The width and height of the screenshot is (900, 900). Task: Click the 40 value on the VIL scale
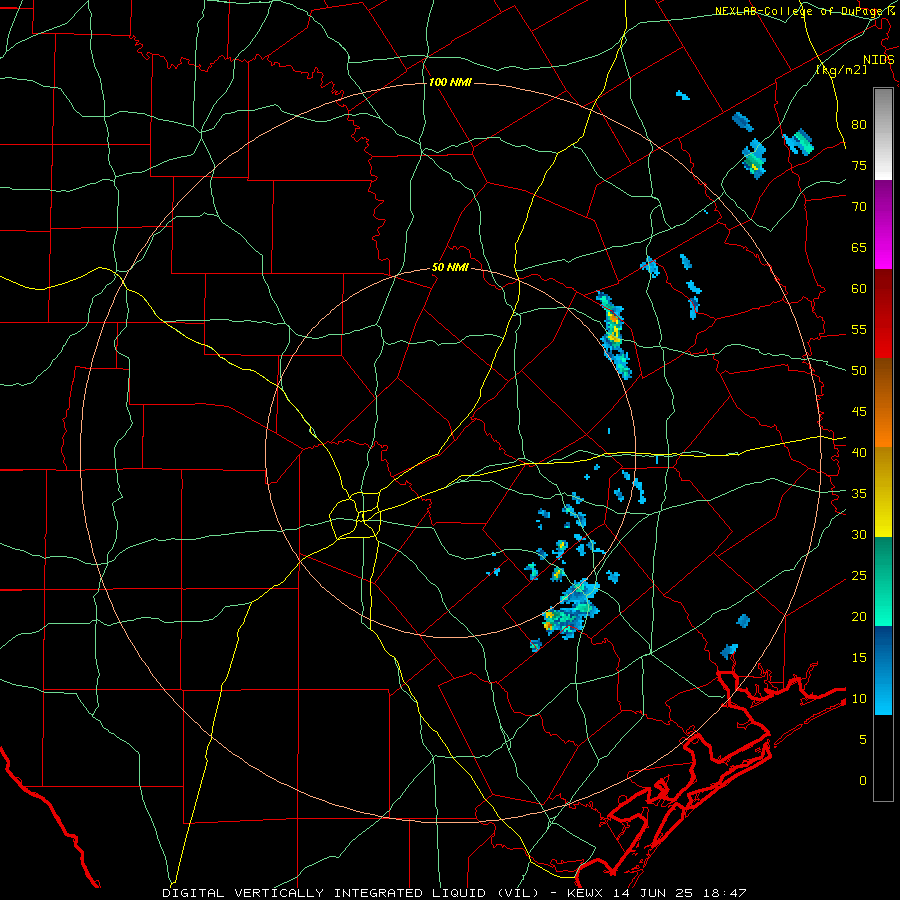859,453
